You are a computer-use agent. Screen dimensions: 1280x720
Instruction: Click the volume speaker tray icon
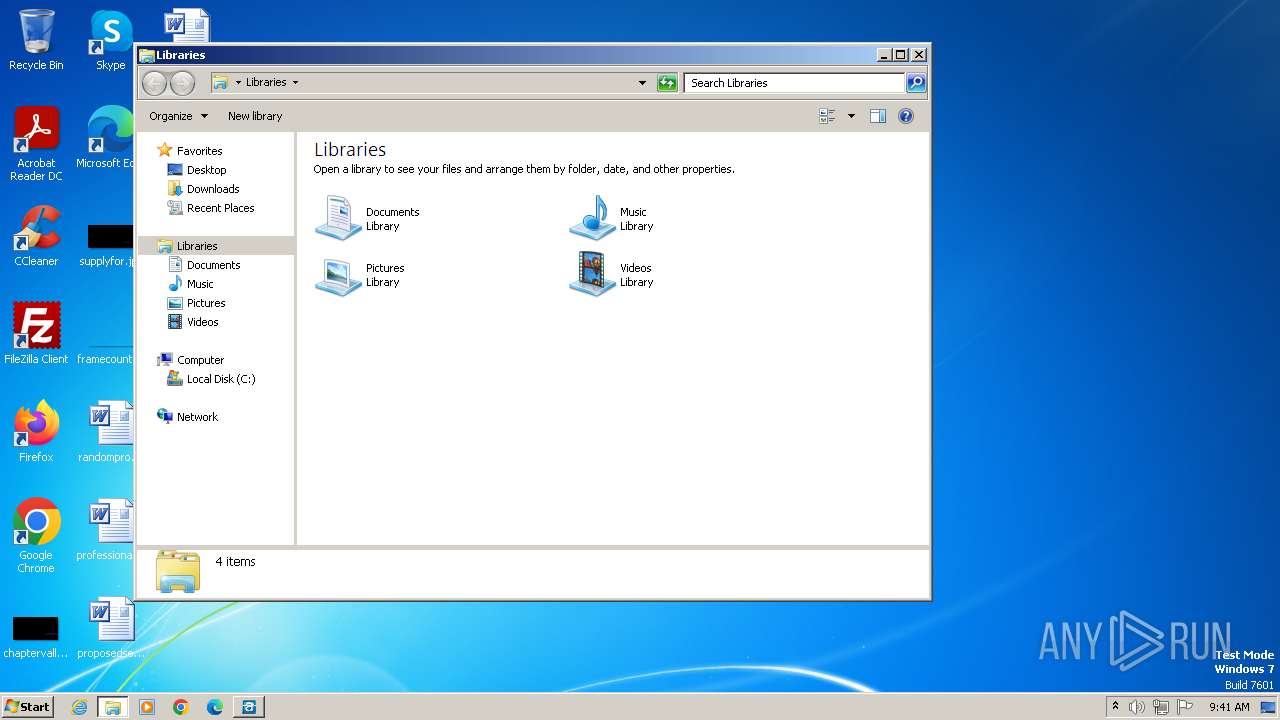tap(1137, 707)
